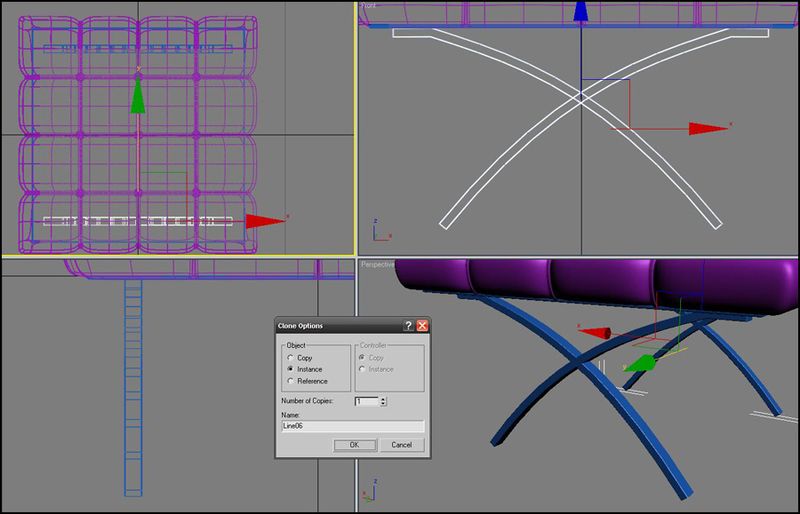Select the Copy option under Object
This screenshot has width=800, height=514.
pos(290,357)
